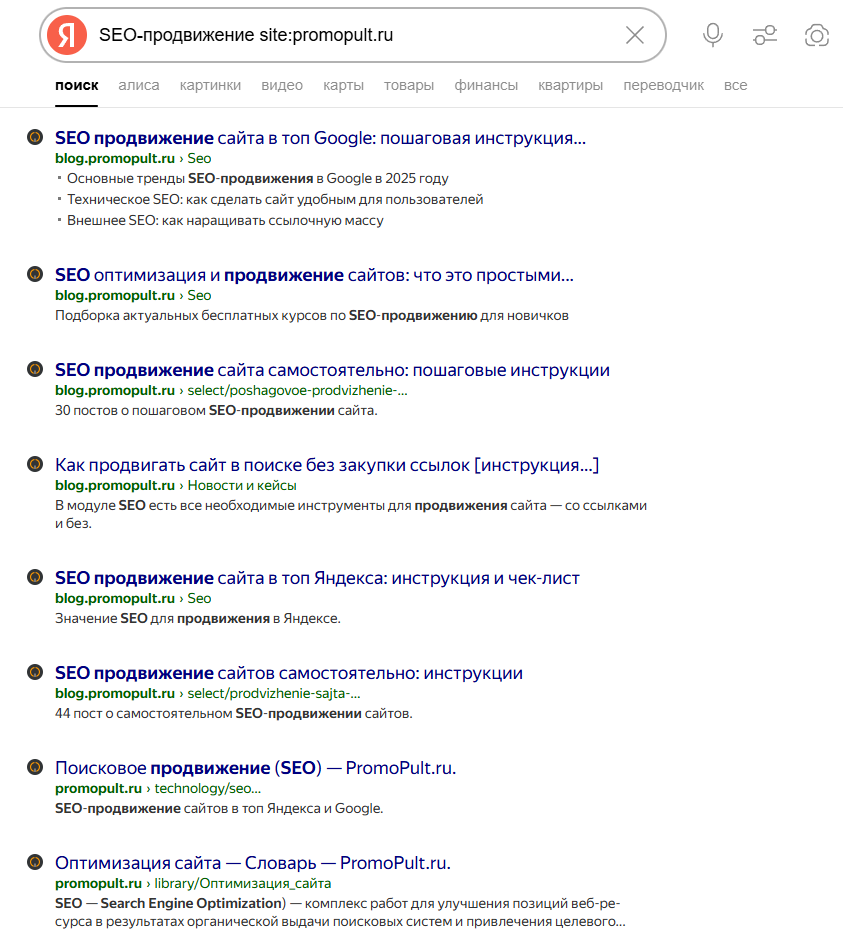Clear the search query with X icon
Image resolution: width=843 pixels, height=951 pixels.
(x=635, y=35)
